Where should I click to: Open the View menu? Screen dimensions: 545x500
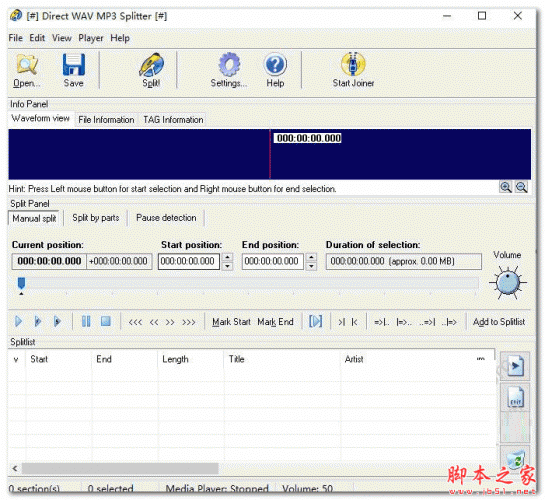[x=62, y=38]
